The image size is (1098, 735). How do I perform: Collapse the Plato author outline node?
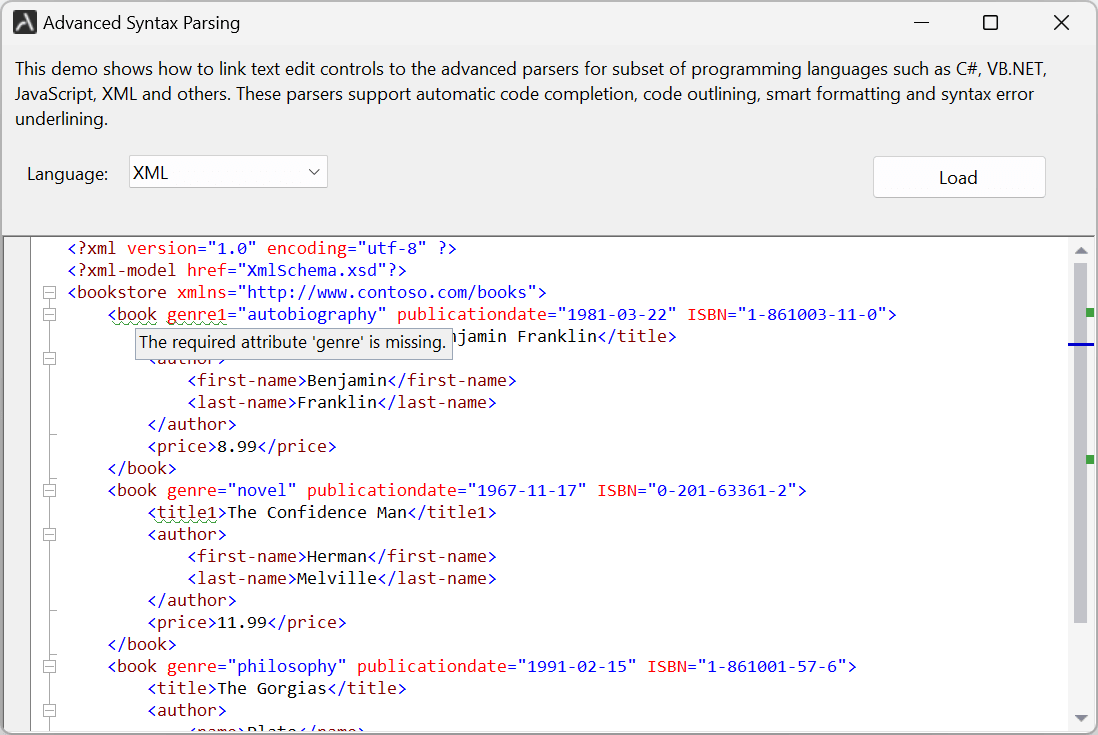tap(49, 710)
